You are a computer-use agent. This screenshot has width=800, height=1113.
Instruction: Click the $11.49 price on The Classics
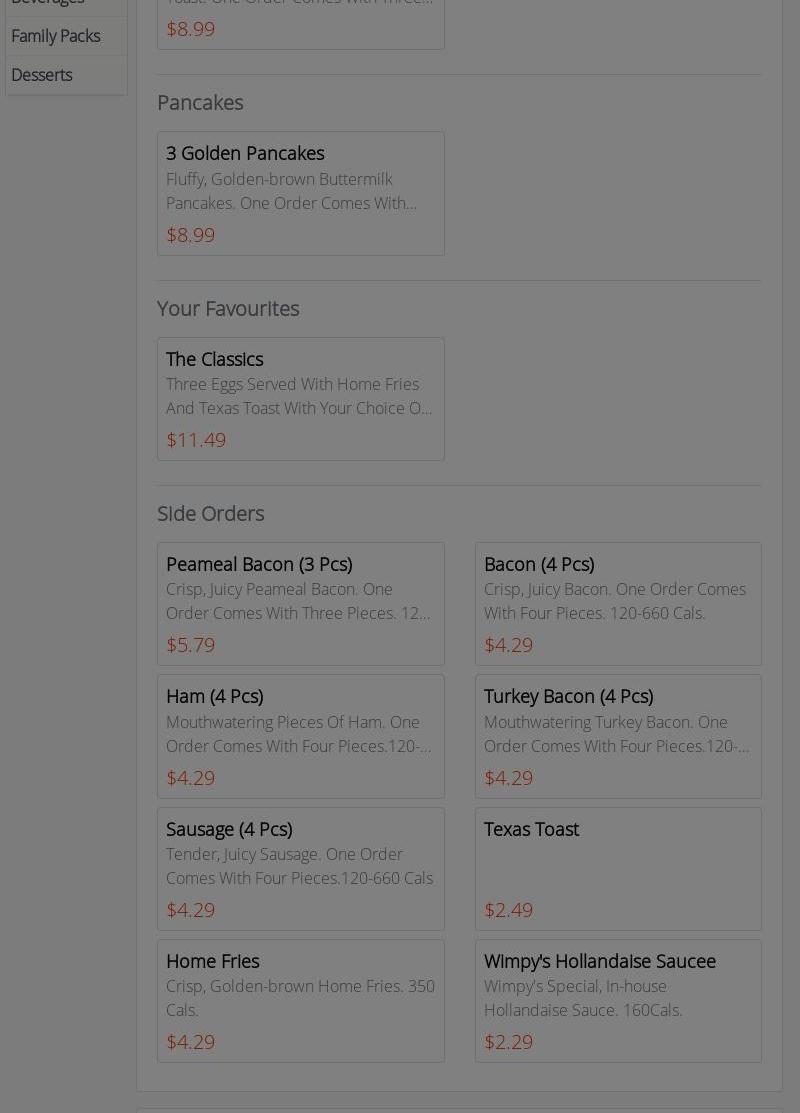point(196,440)
